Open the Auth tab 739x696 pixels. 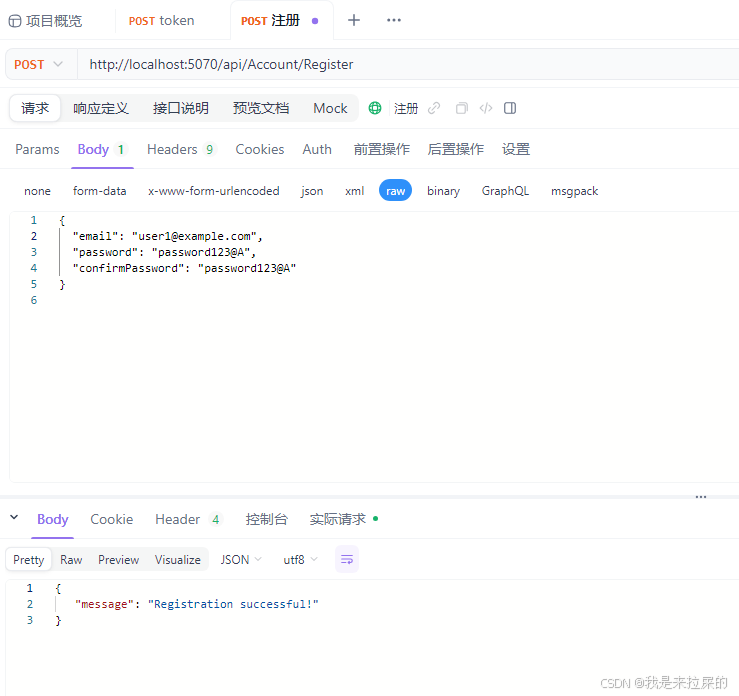coord(317,149)
